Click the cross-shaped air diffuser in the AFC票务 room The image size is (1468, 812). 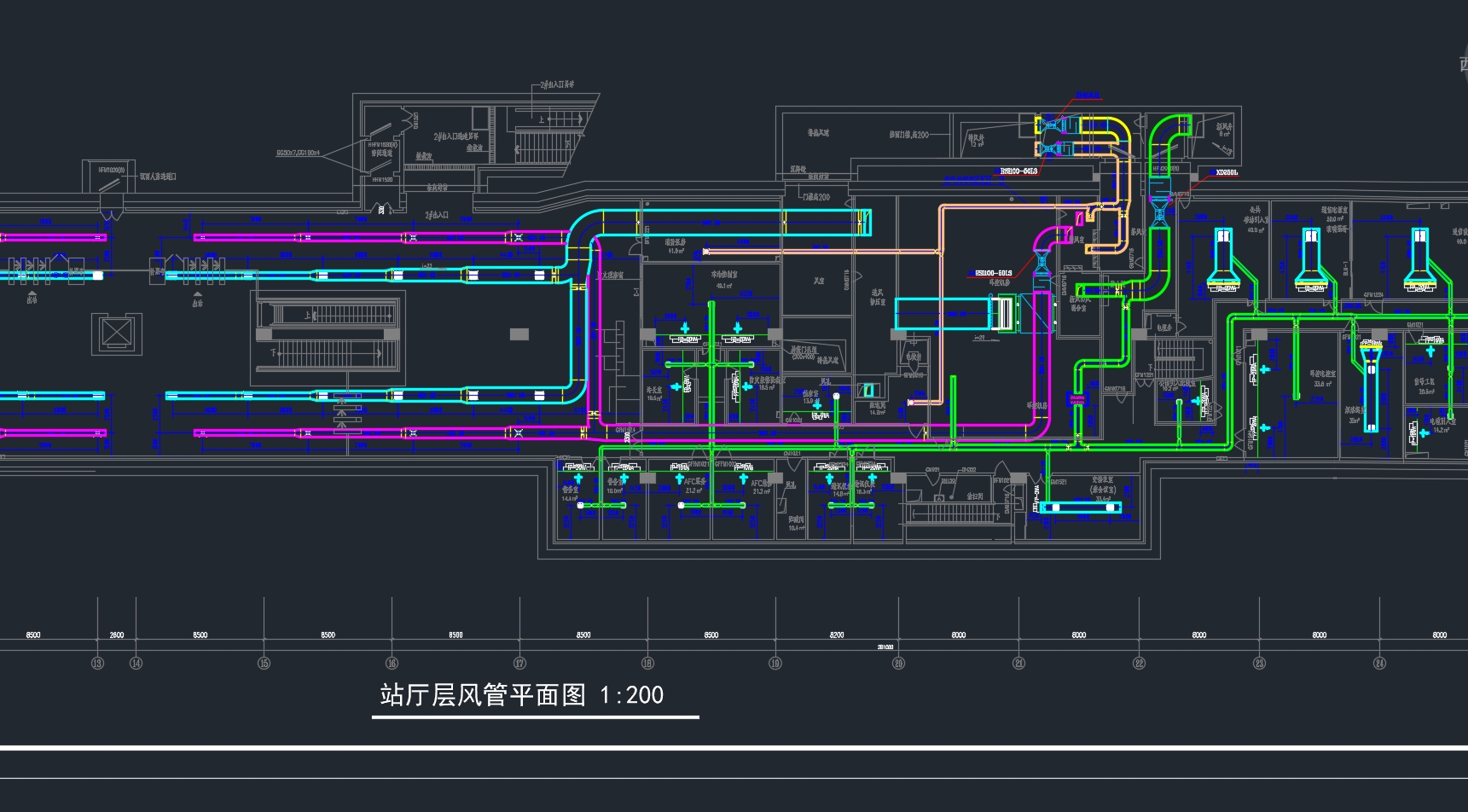[679, 479]
